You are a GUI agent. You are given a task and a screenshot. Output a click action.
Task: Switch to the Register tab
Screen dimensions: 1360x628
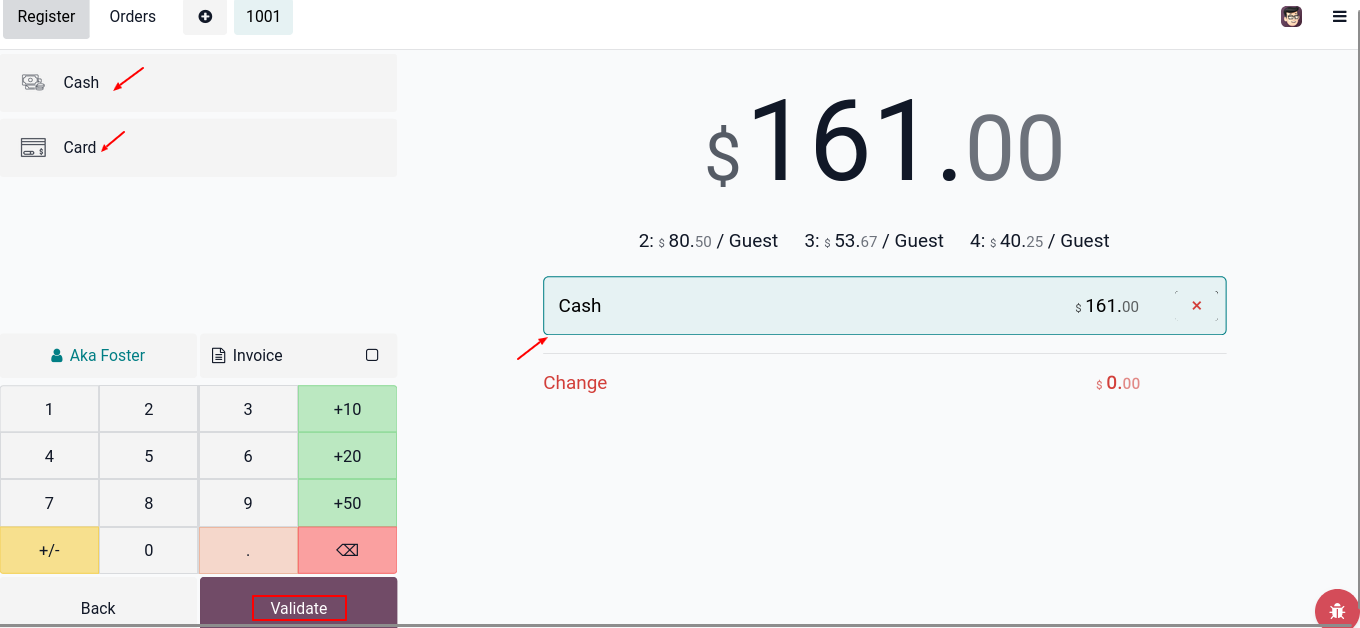46,17
